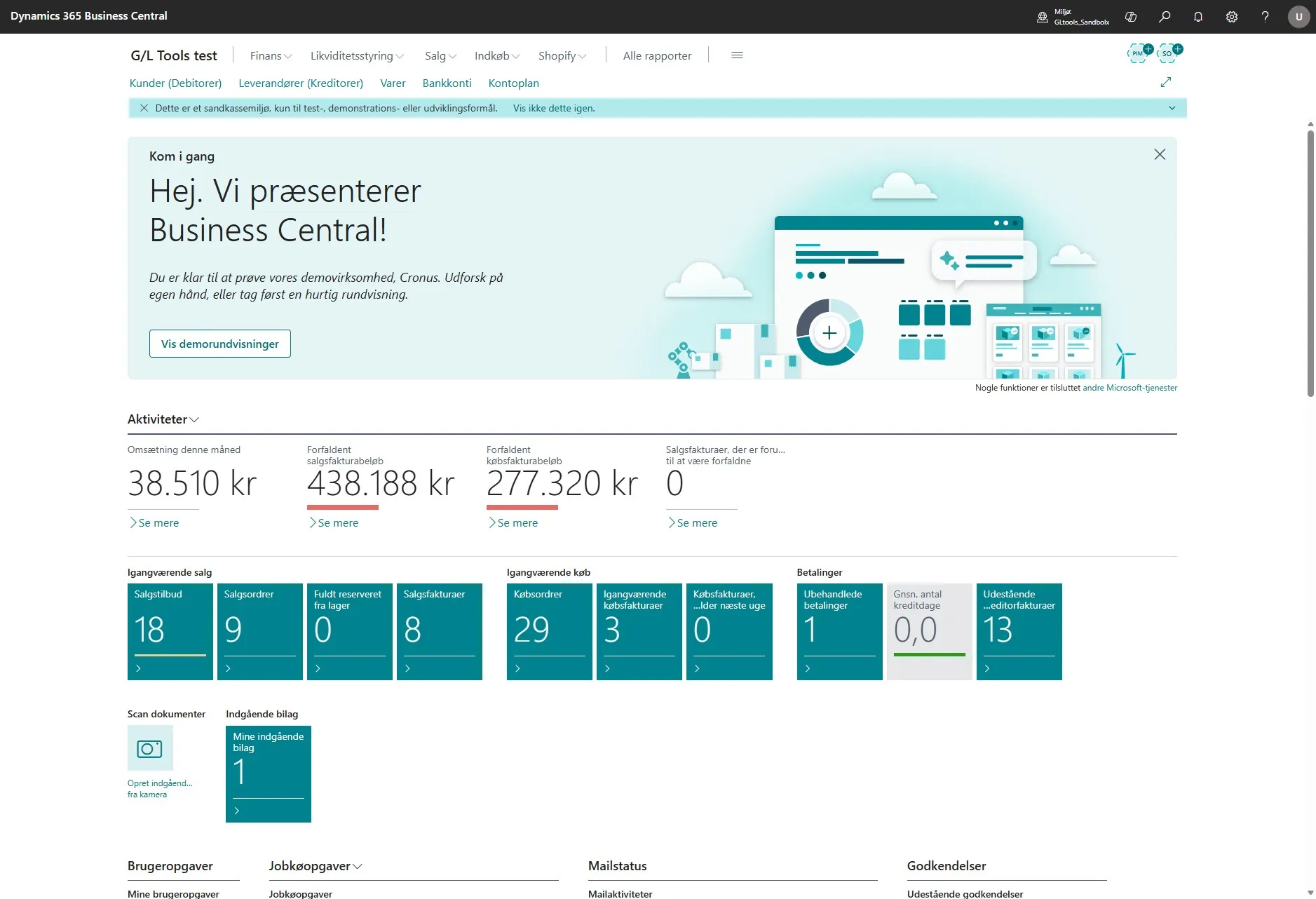Image resolution: width=1316 pixels, height=899 pixels.
Task: Go to Kunder (Debitorer)
Action: click(175, 83)
